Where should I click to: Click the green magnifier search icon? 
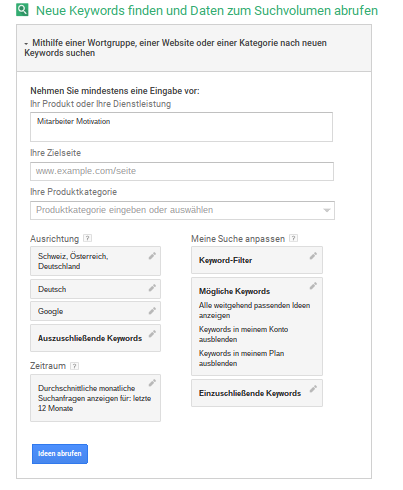point(22,10)
